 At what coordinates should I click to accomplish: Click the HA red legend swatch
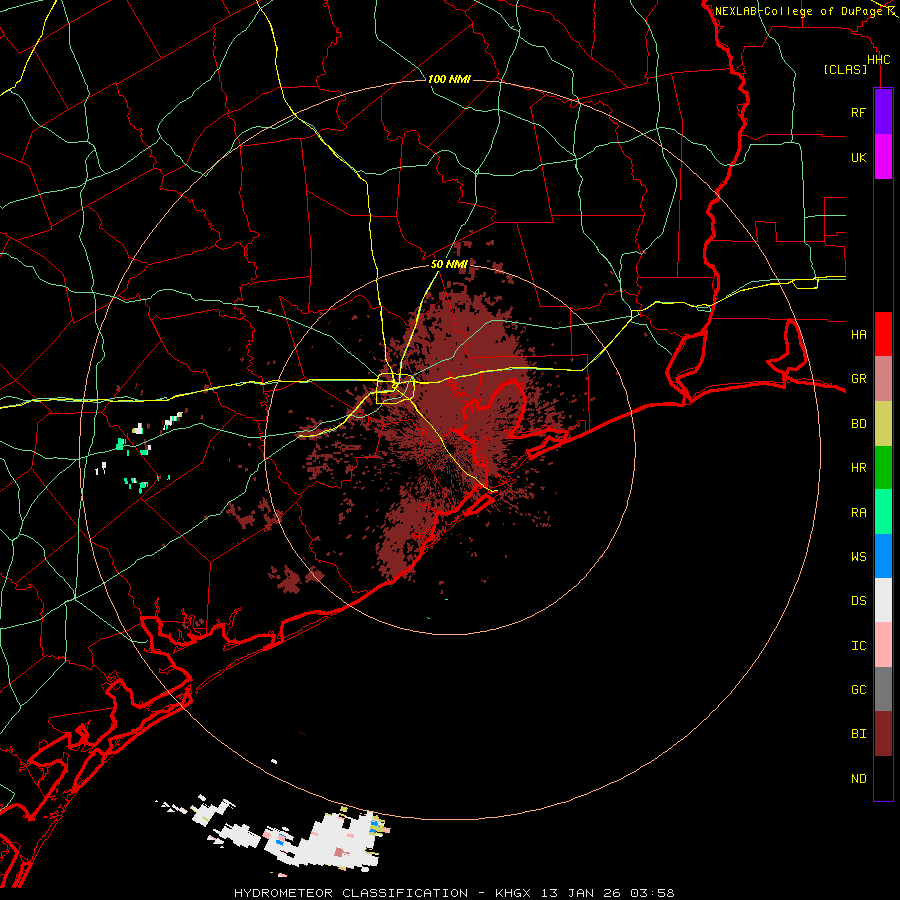[883, 334]
